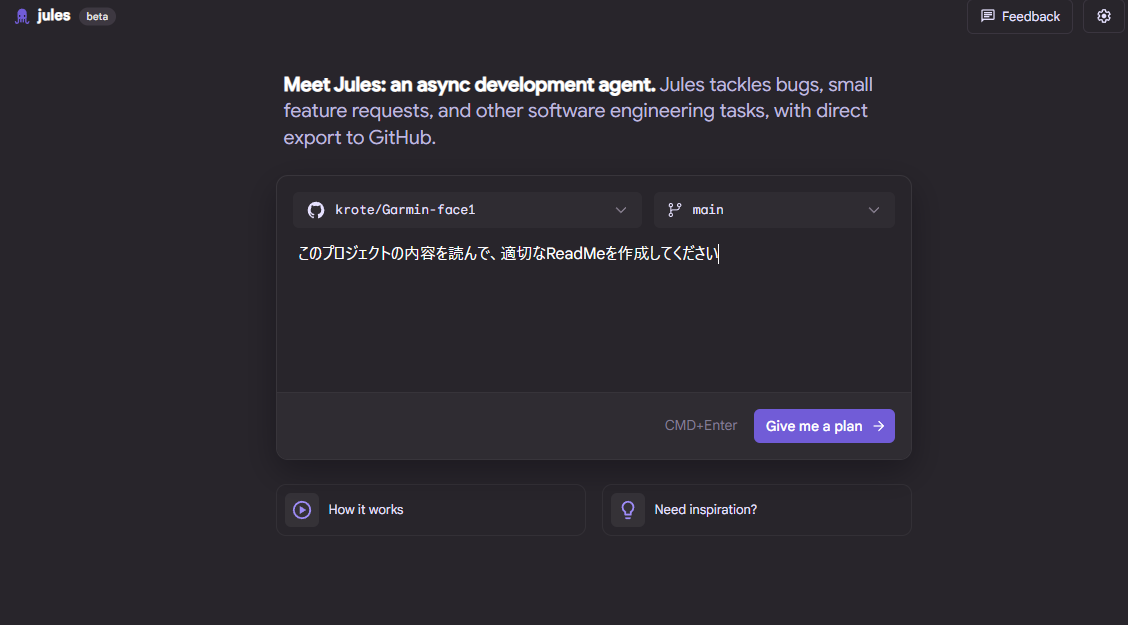Click the git branch icon beside main
This screenshot has height=625, width=1128.
point(674,210)
